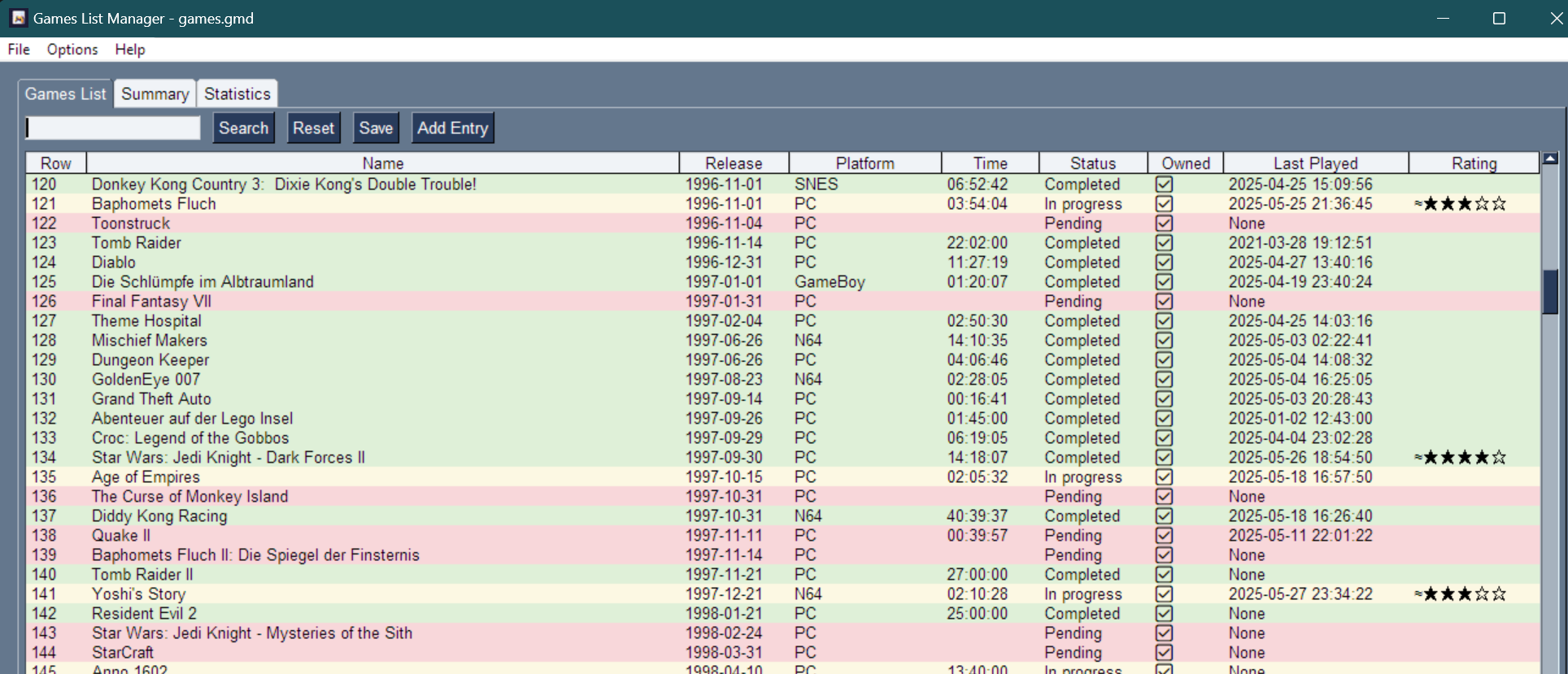The height and width of the screenshot is (674, 1568).
Task: Toggle Owned checkbox for Toonstruck
Action: [x=1164, y=224]
